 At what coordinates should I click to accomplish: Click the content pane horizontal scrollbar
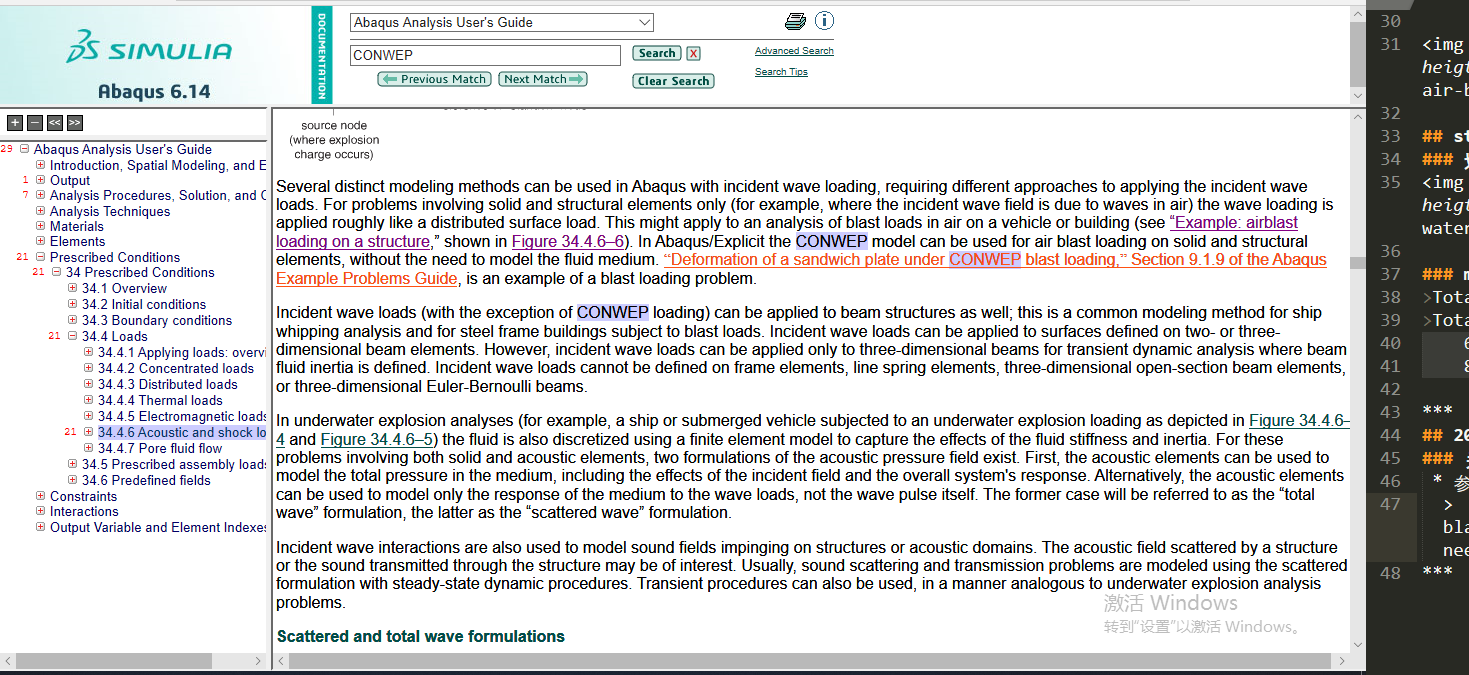coord(811,661)
